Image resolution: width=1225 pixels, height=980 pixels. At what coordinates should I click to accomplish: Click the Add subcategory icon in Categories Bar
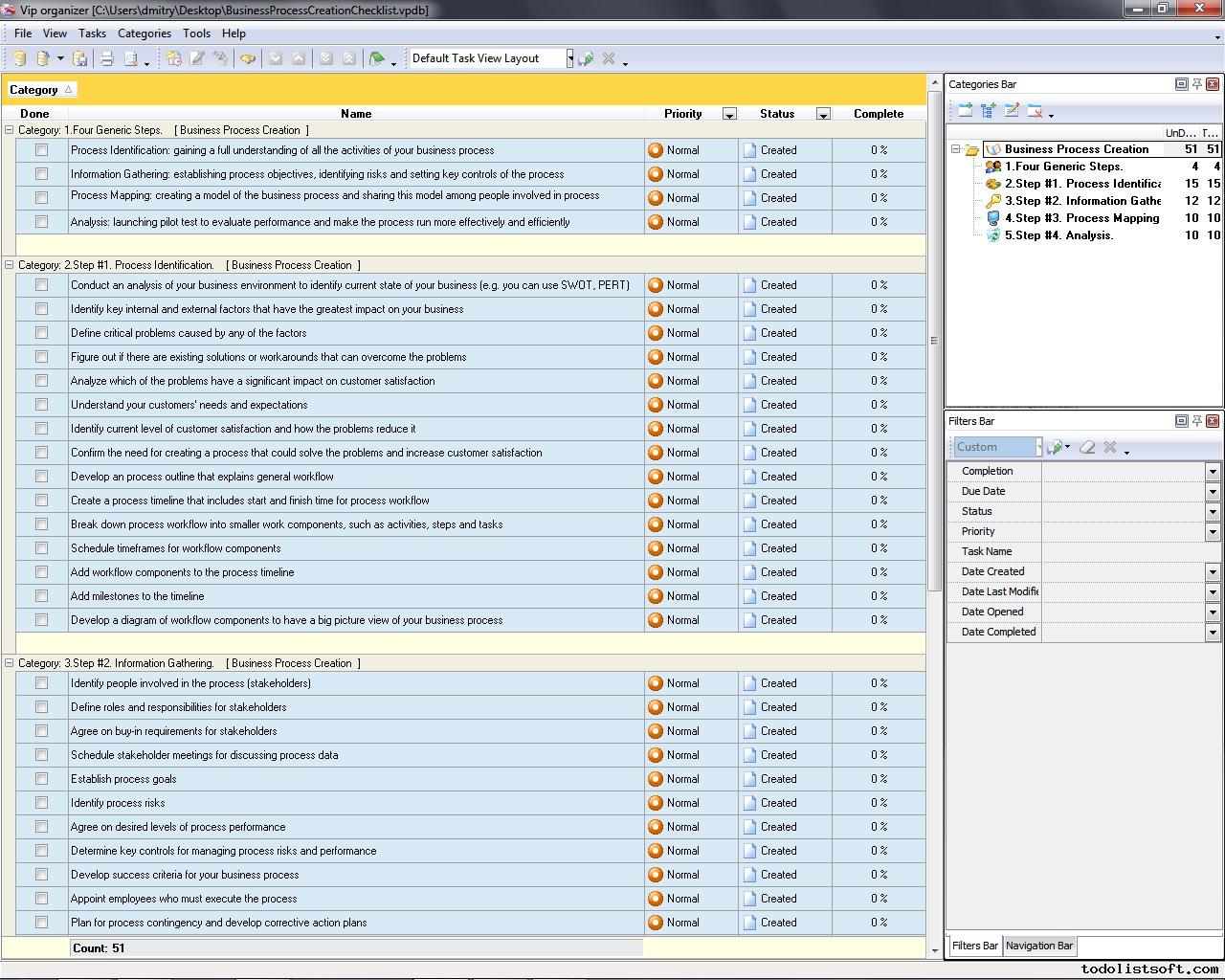[989, 111]
